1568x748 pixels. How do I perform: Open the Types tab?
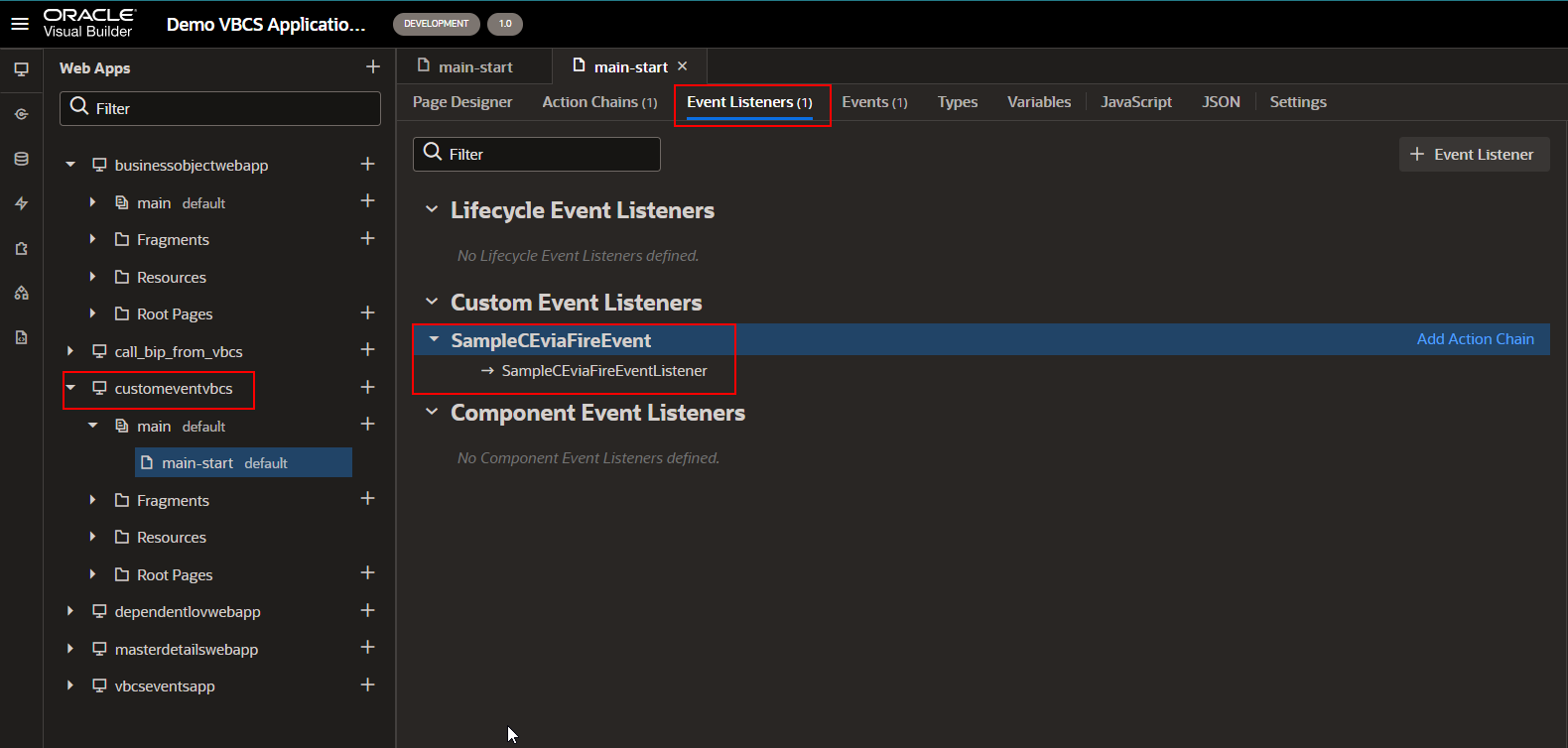pyautogui.click(x=958, y=102)
